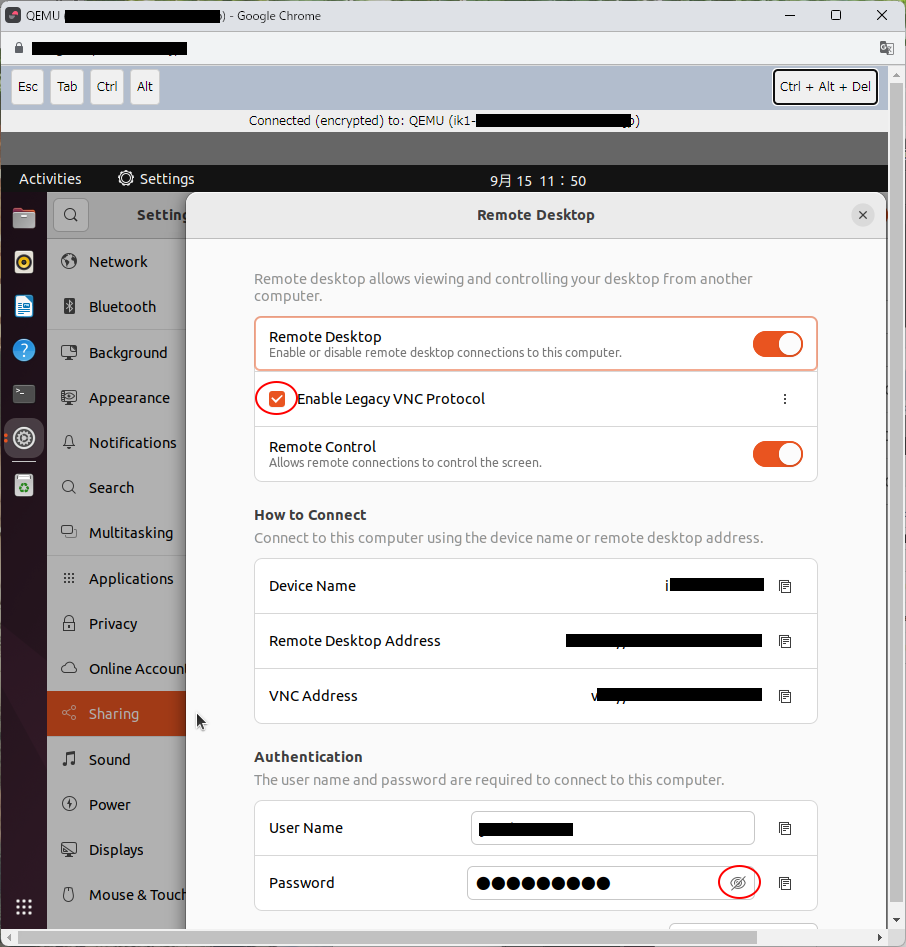906x947 pixels.
Task: Click the User Name input field
Action: pos(612,828)
